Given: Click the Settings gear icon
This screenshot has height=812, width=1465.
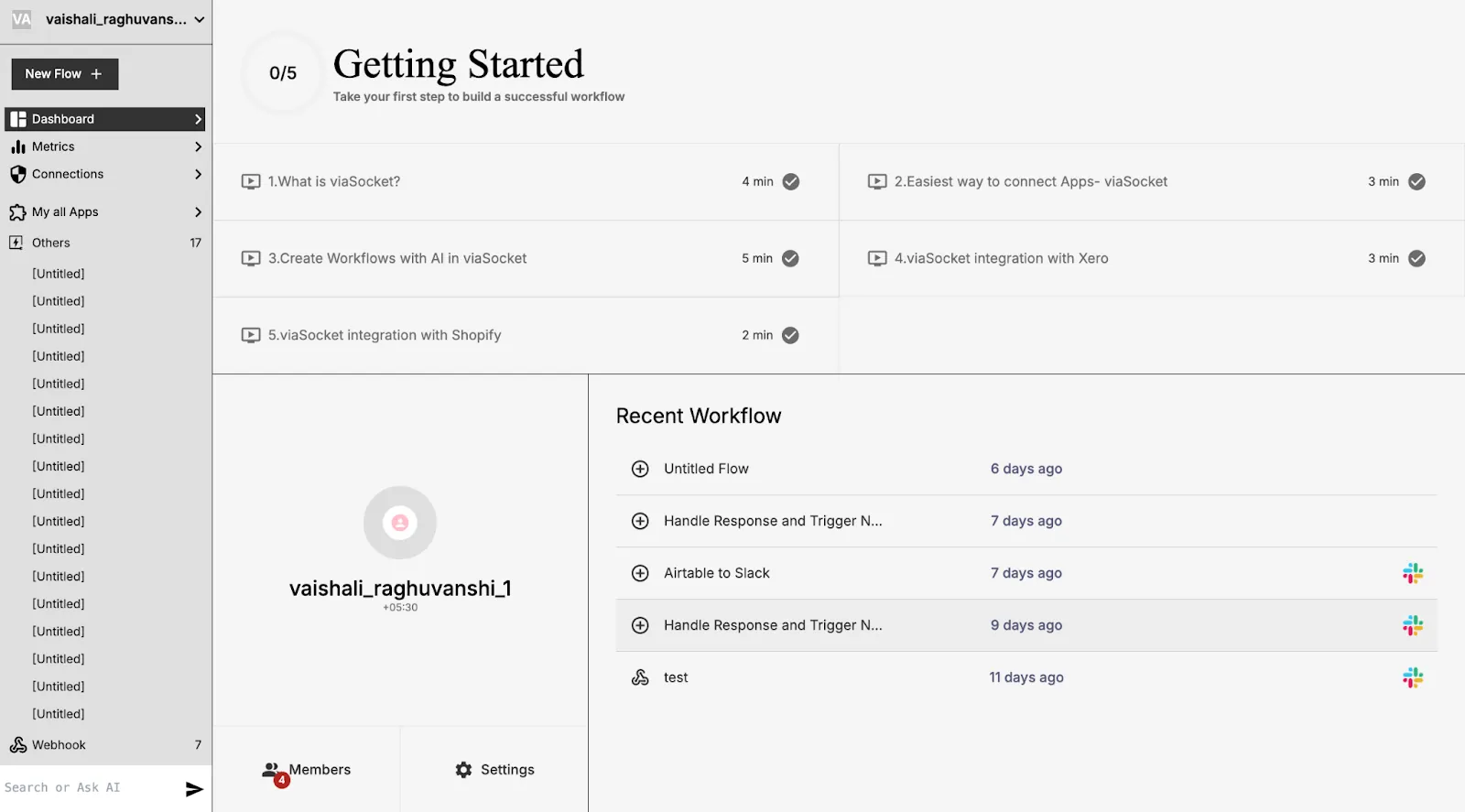Looking at the screenshot, I should click(x=464, y=770).
